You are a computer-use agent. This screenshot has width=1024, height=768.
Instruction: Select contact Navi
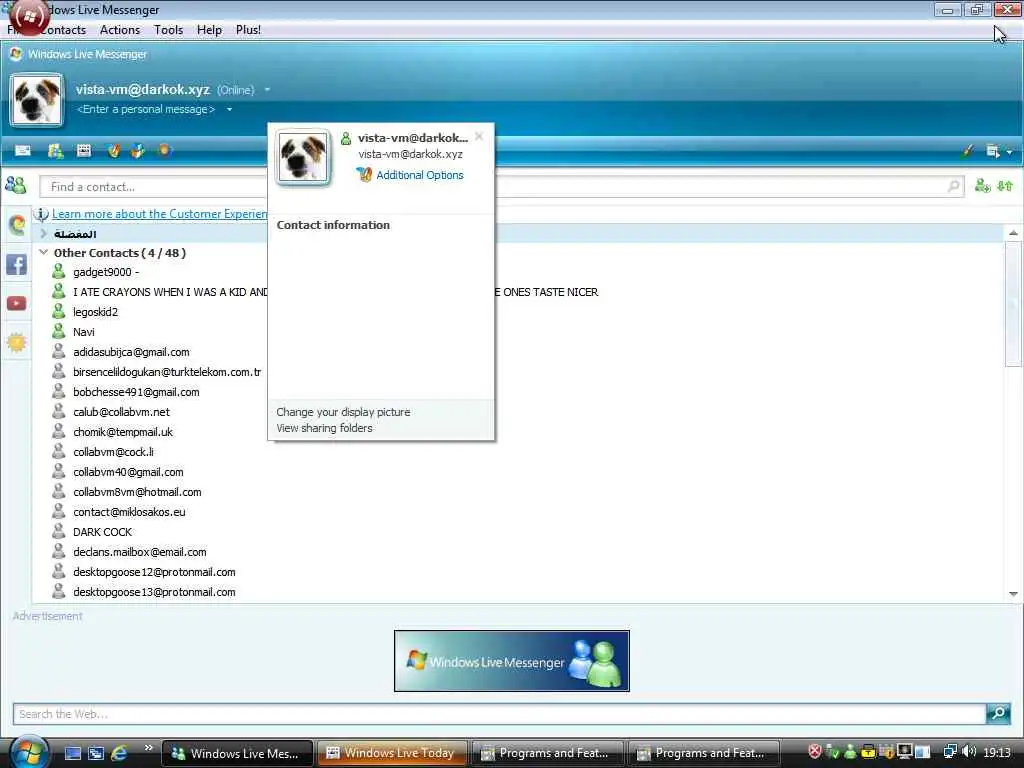coord(84,332)
